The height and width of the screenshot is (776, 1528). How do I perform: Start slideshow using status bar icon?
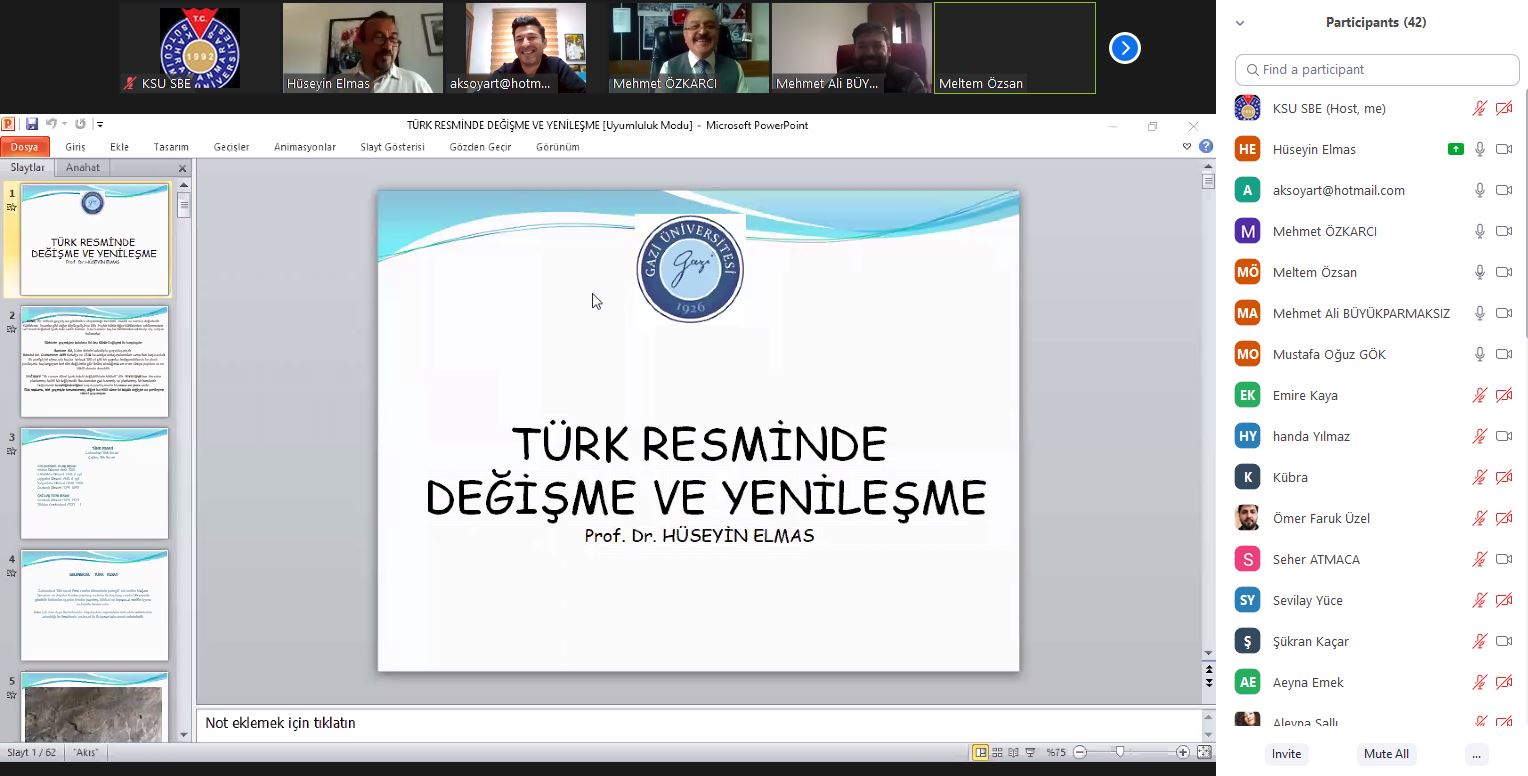coord(1030,752)
